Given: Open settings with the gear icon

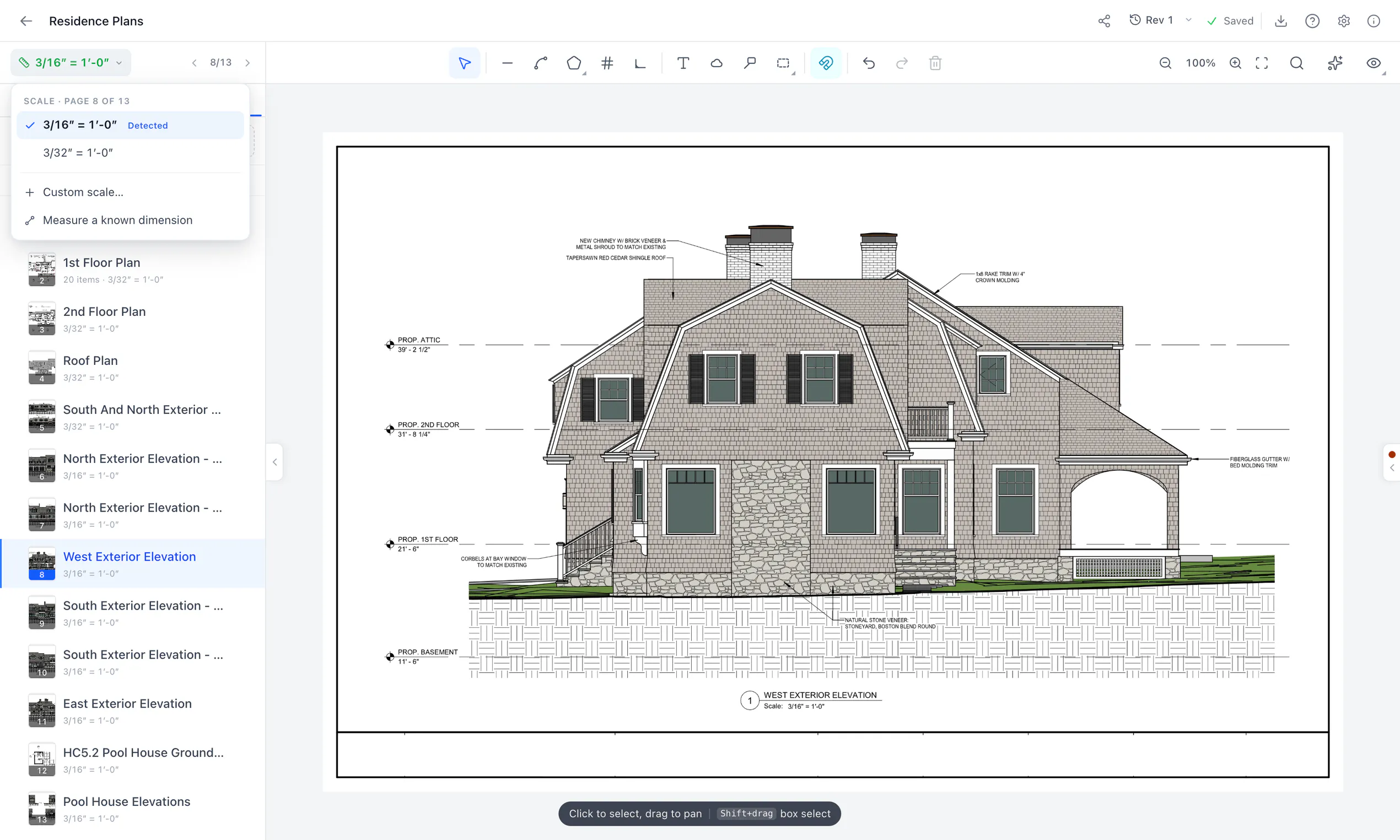Looking at the screenshot, I should tap(1344, 21).
